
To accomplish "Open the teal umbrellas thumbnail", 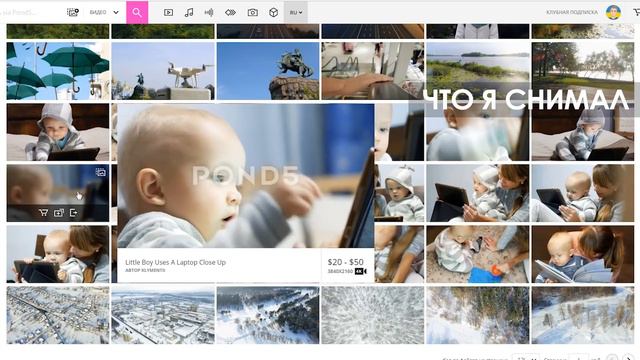I will 58,71.
